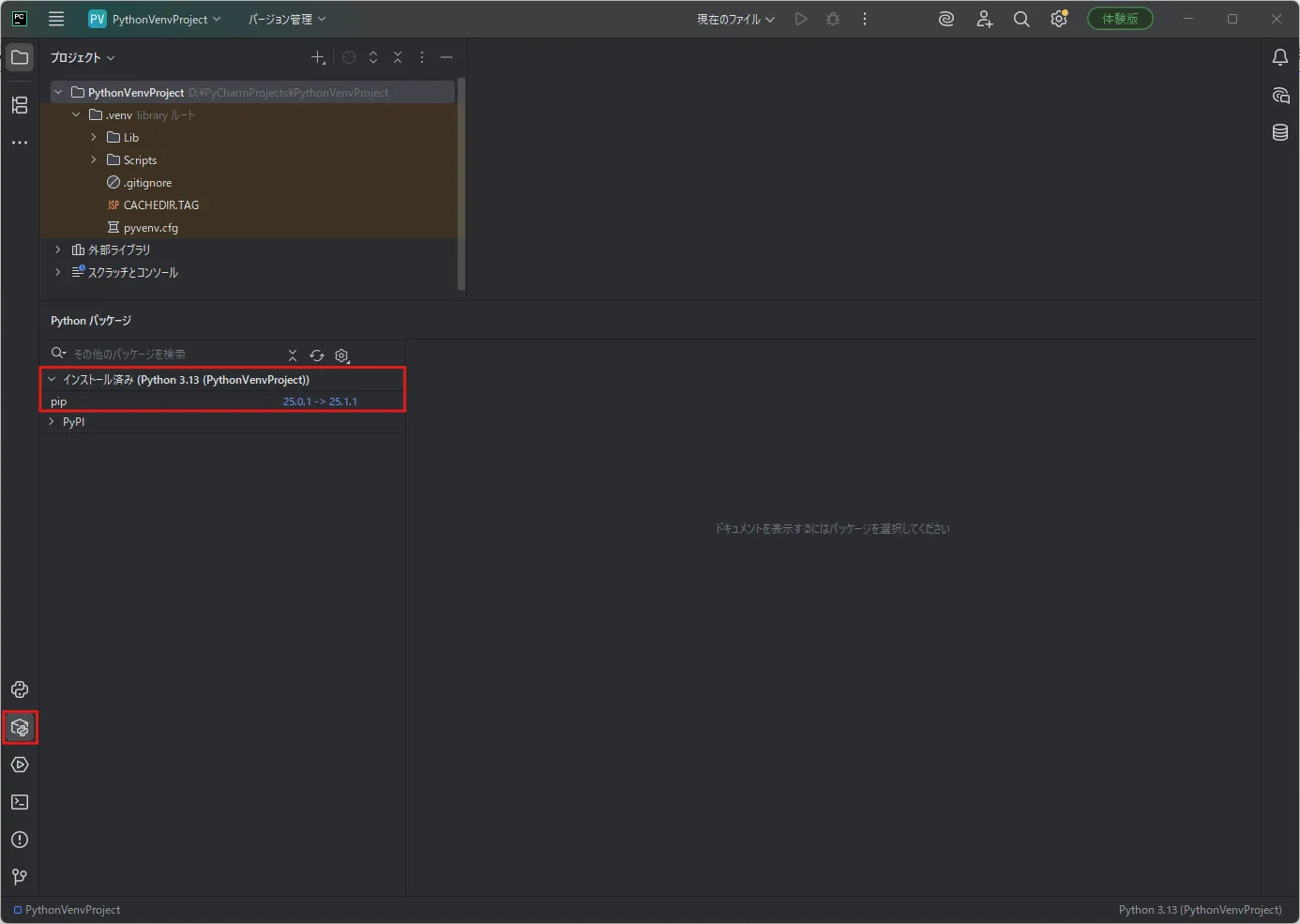1300x924 pixels.
Task: Select opened file target icon
Action: 349,57
